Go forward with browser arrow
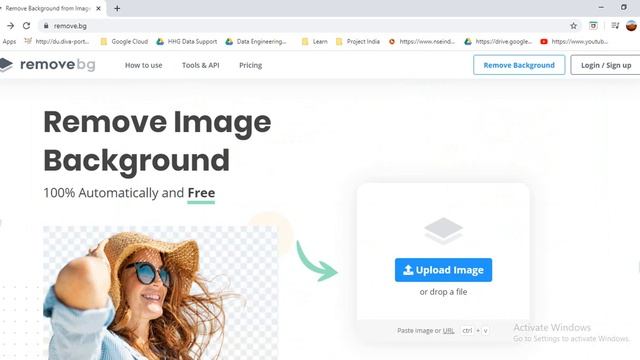The image size is (640, 360). tap(10, 26)
